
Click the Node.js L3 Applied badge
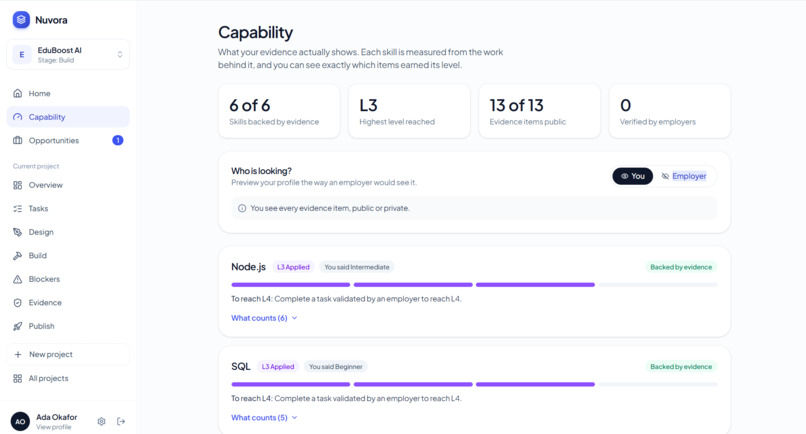(x=293, y=267)
